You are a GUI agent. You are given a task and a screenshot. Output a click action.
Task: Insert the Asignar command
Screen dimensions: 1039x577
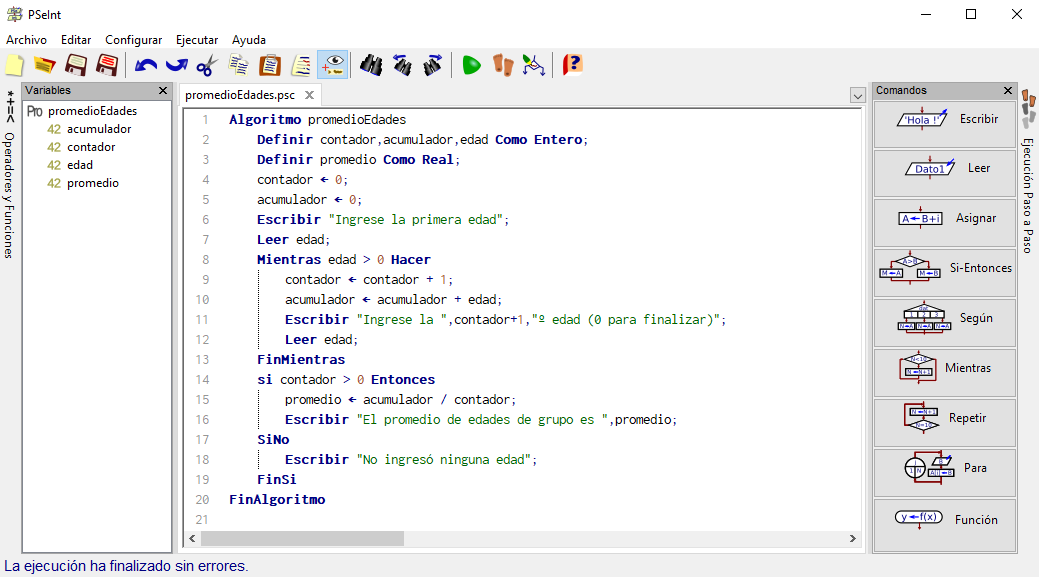point(945,223)
